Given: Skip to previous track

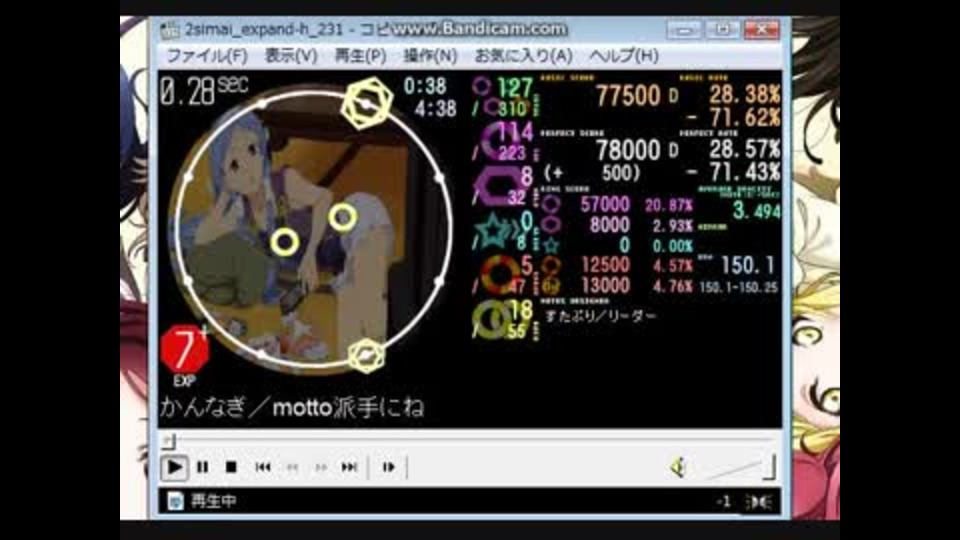Looking at the screenshot, I should pos(263,467).
